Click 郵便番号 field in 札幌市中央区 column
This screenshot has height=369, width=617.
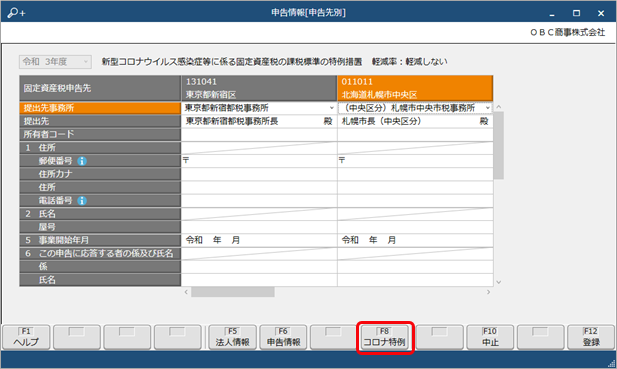click(415, 161)
